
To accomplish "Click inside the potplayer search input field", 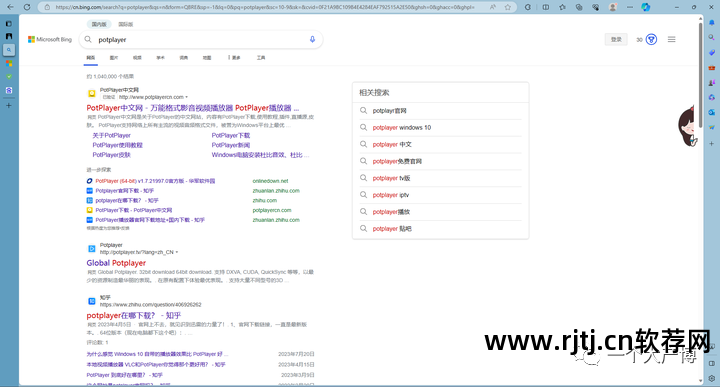I will tap(201, 39).
